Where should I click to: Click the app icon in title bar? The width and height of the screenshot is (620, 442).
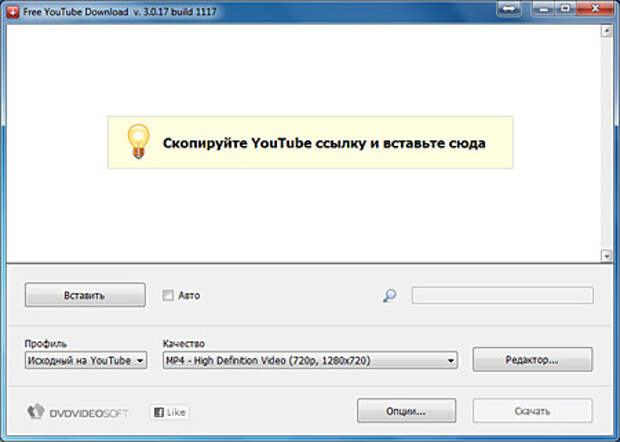click(13, 12)
